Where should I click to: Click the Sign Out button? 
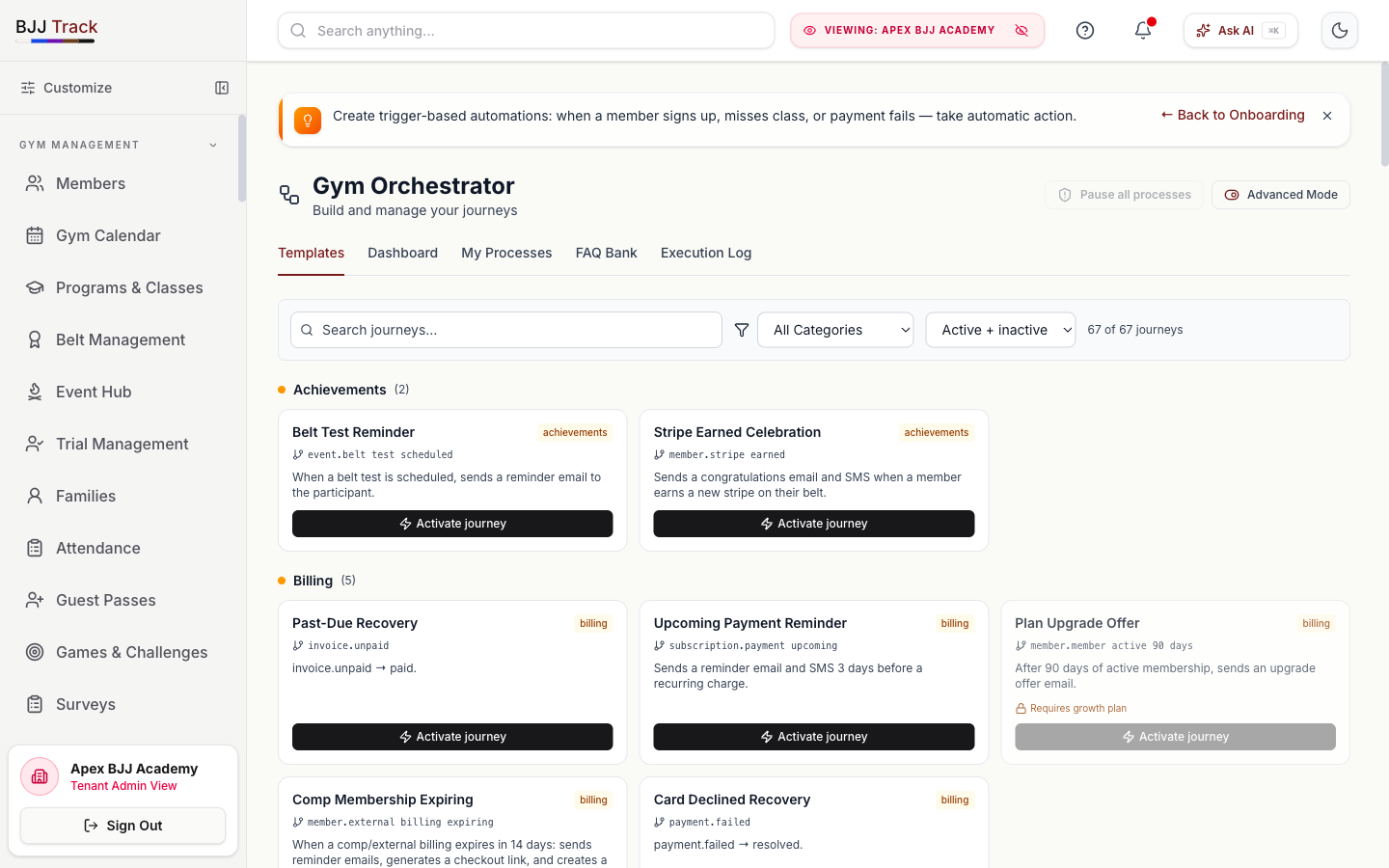click(x=123, y=826)
